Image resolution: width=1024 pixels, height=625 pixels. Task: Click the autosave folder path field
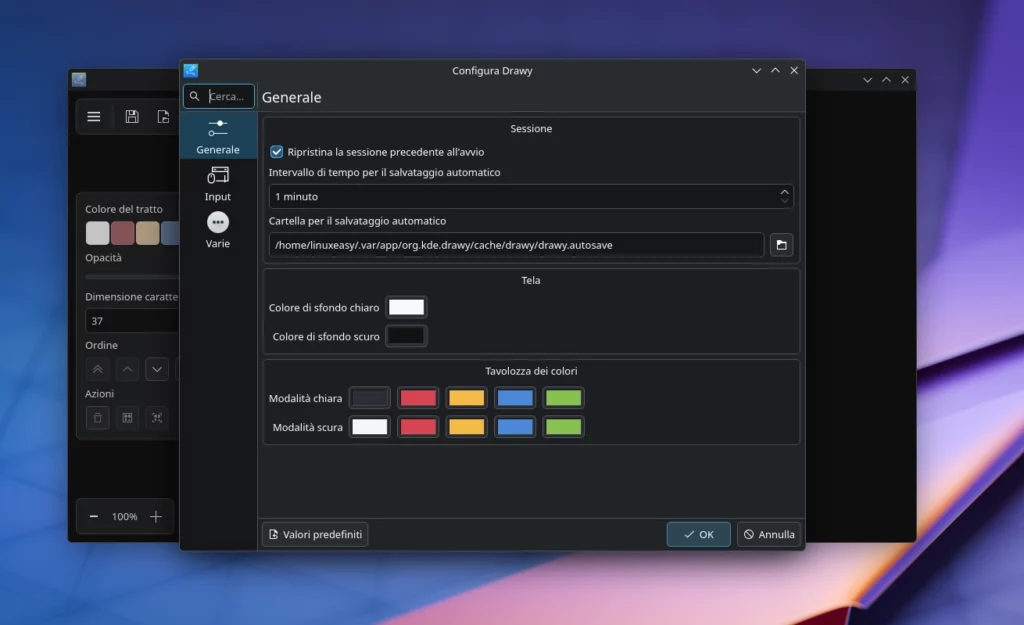(516, 245)
